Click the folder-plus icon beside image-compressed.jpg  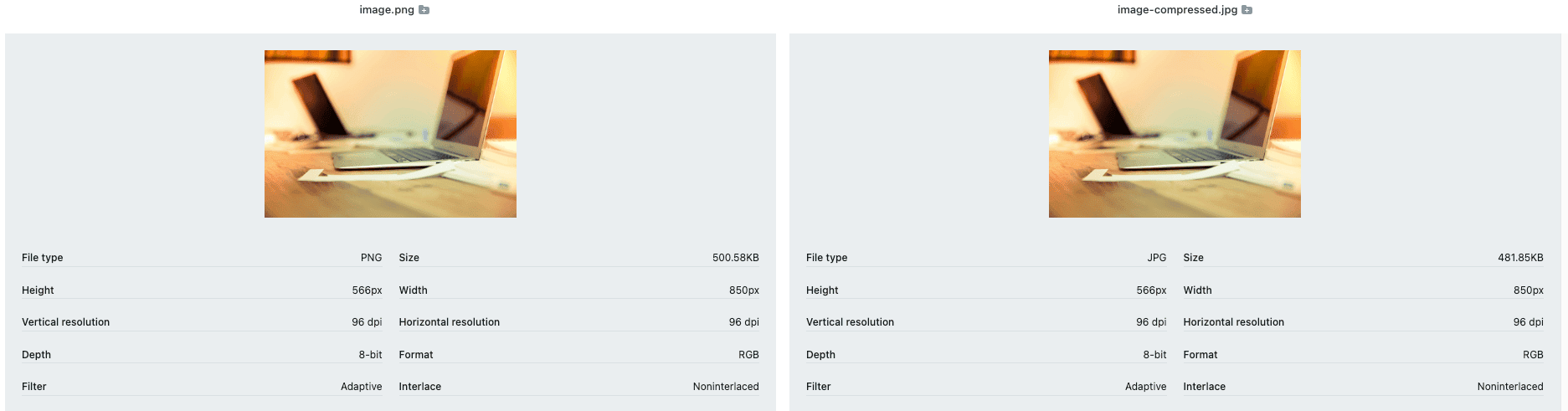pos(1247,10)
